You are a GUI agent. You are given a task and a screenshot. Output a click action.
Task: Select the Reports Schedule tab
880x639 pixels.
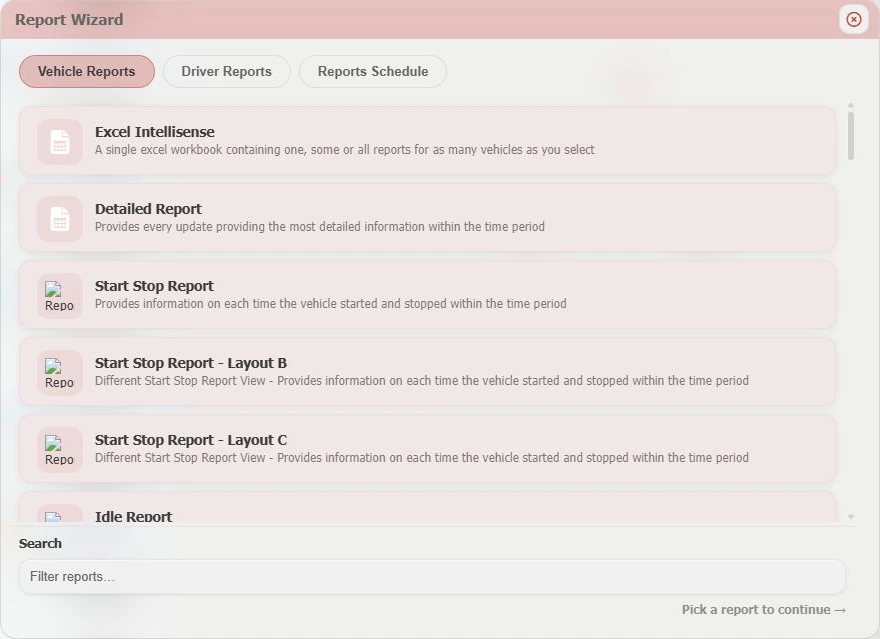(373, 71)
